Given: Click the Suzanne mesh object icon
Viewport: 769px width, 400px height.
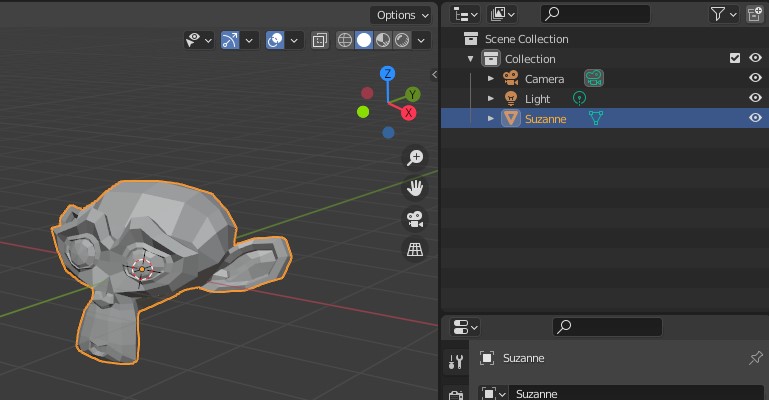Looking at the screenshot, I should pos(511,118).
